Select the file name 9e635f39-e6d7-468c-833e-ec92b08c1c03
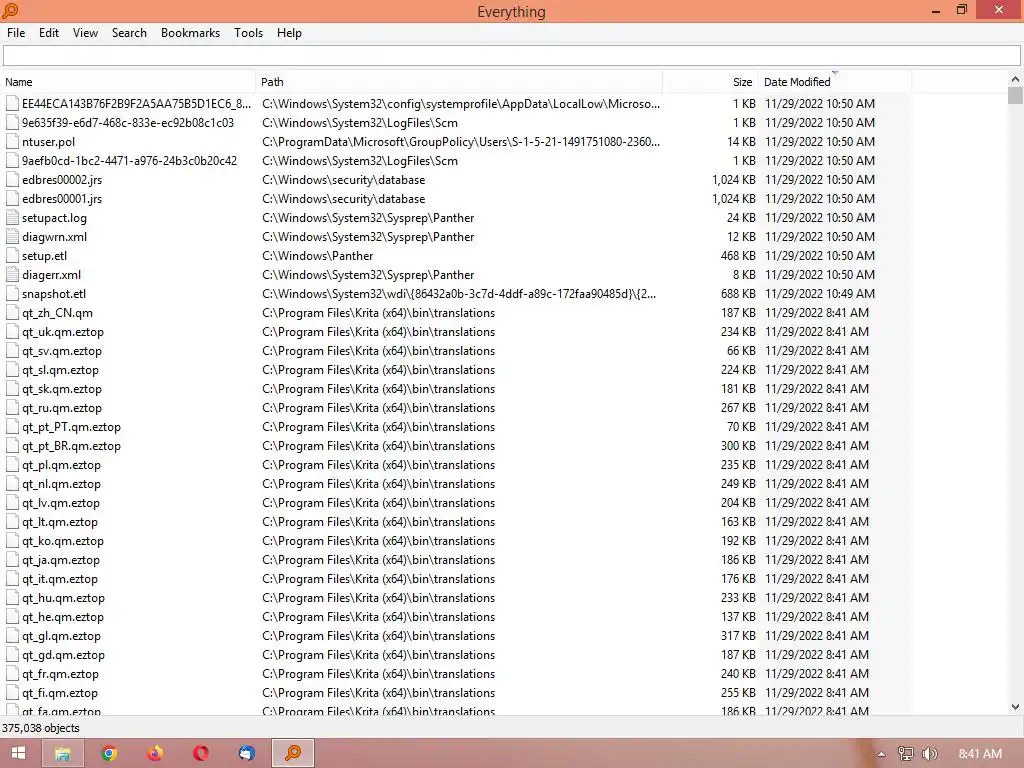The height and width of the screenshot is (768, 1024). [x=127, y=123]
